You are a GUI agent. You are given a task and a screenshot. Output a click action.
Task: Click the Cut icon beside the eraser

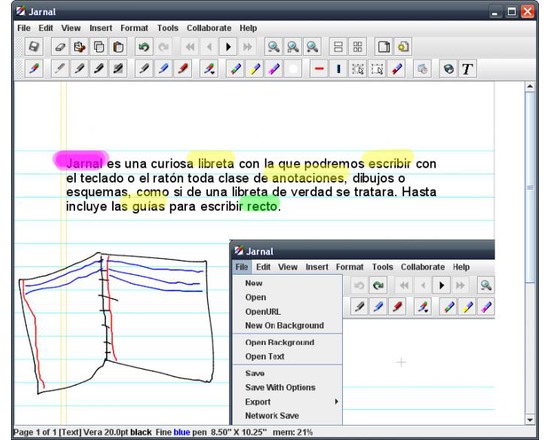pos(80,47)
